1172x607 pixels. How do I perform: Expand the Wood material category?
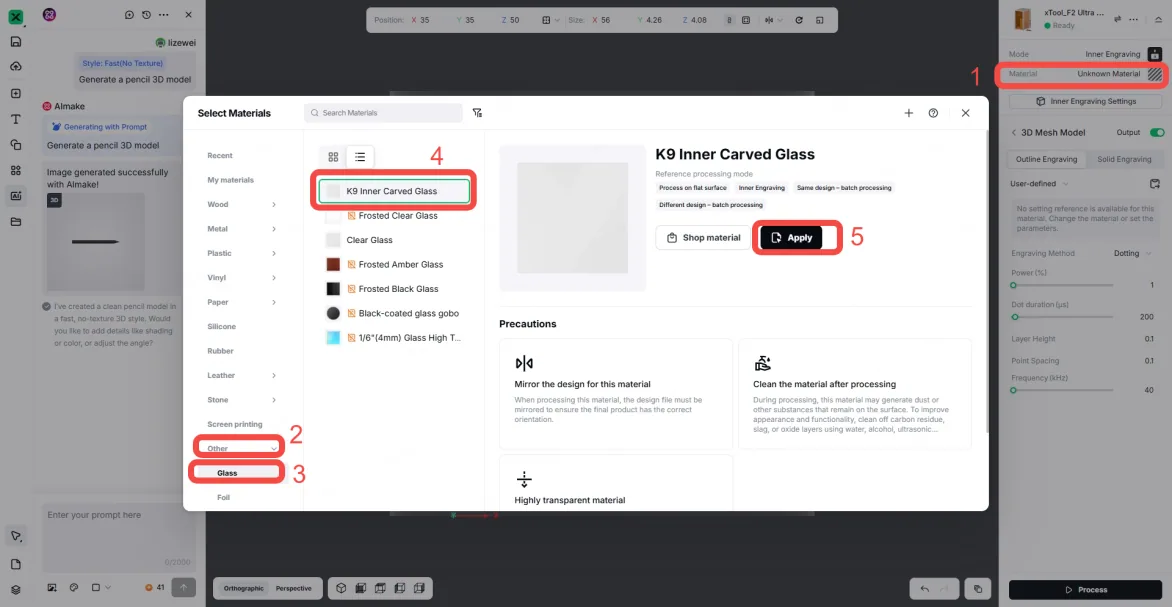click(241, 205)
